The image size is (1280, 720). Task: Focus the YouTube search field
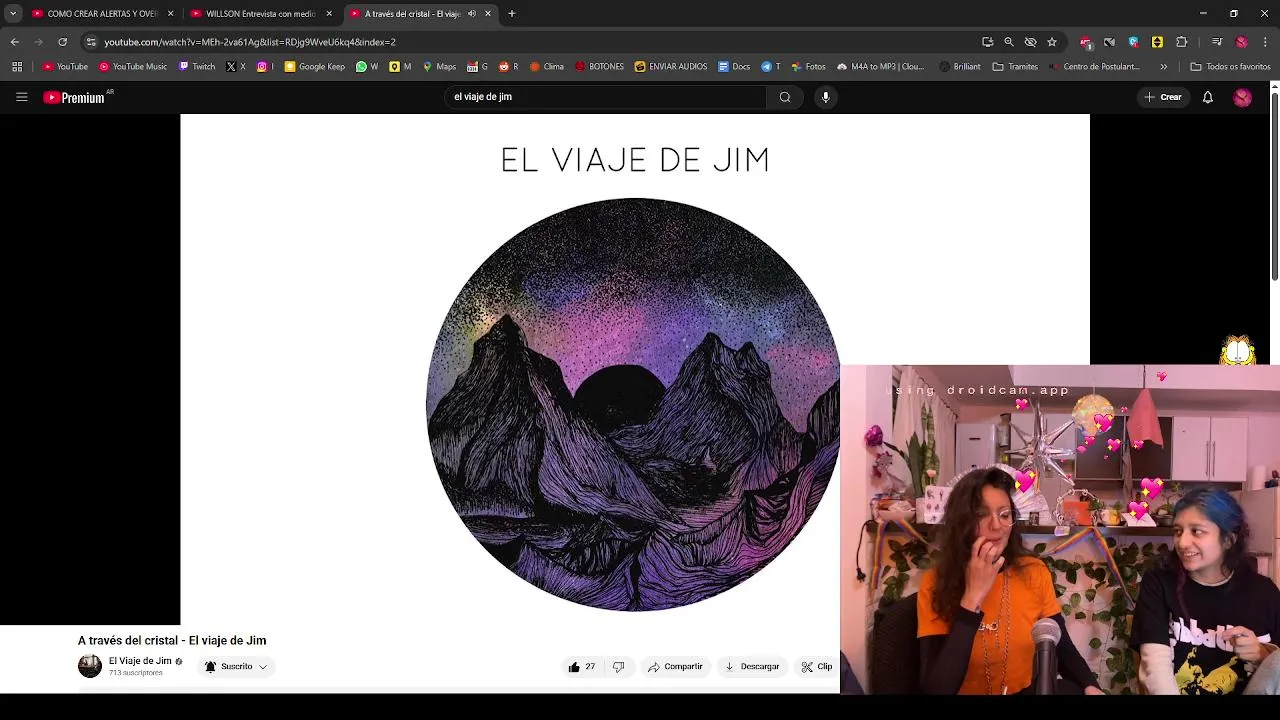tap(606, 97)
